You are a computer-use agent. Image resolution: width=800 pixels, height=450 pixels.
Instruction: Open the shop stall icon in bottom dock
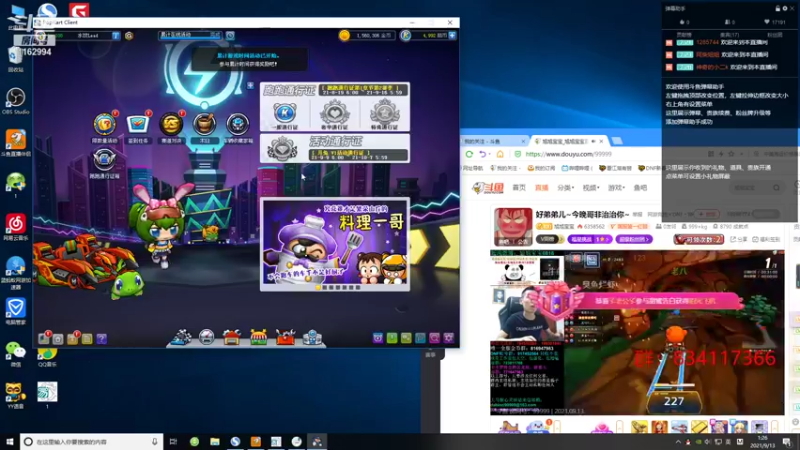259,337
